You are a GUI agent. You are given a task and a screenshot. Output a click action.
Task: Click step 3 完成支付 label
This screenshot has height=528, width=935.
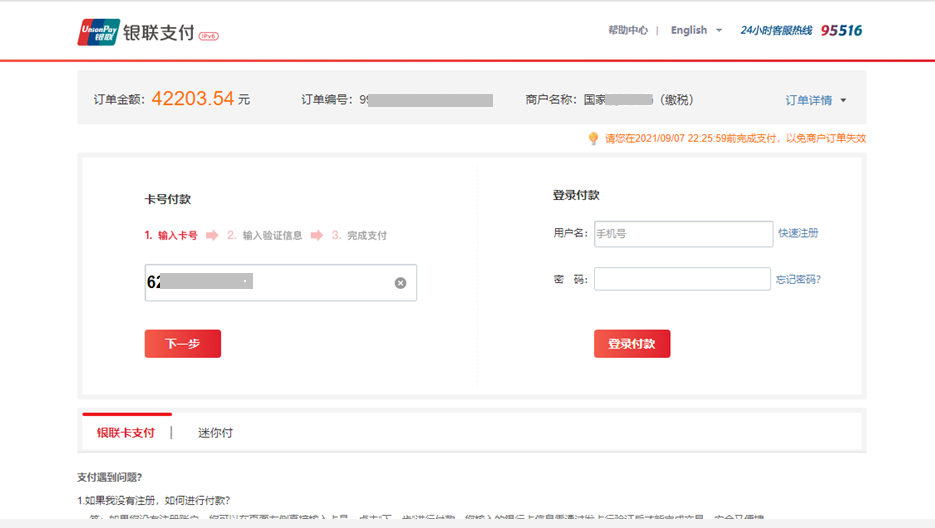pos(359,235)
